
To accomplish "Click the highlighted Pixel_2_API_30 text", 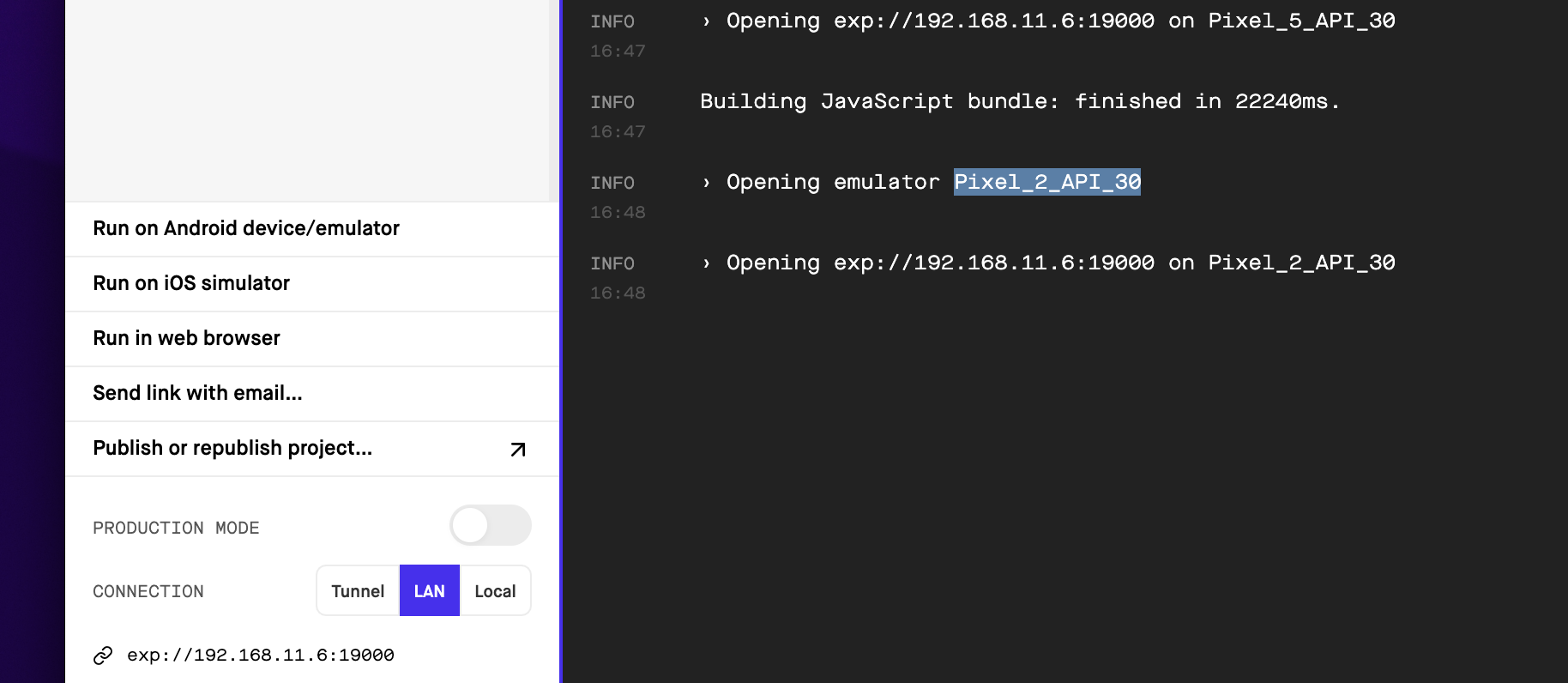I will pyautogui.click(x=1046, y=182).
